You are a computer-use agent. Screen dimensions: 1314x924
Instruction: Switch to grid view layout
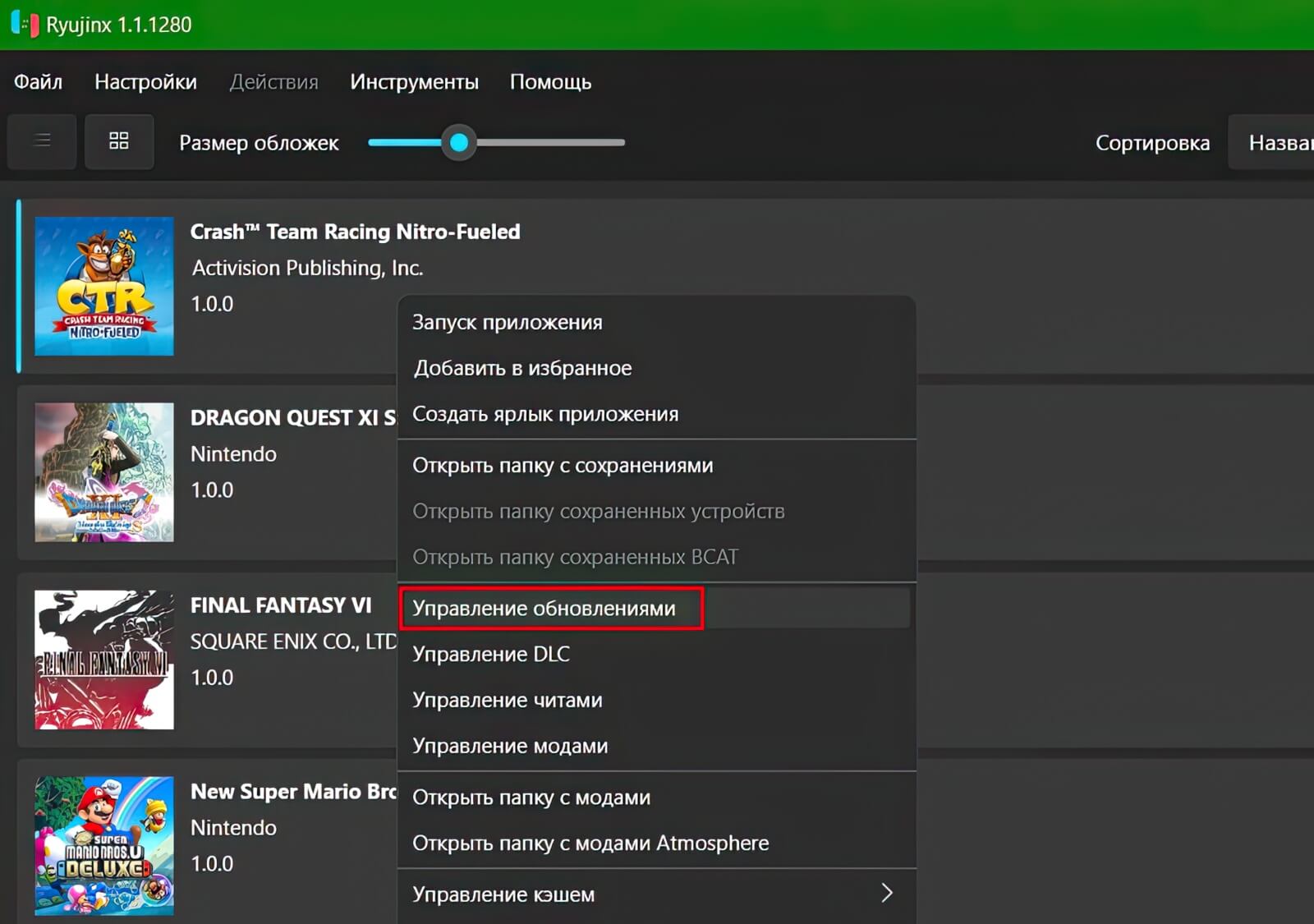(x=119, y=141)
